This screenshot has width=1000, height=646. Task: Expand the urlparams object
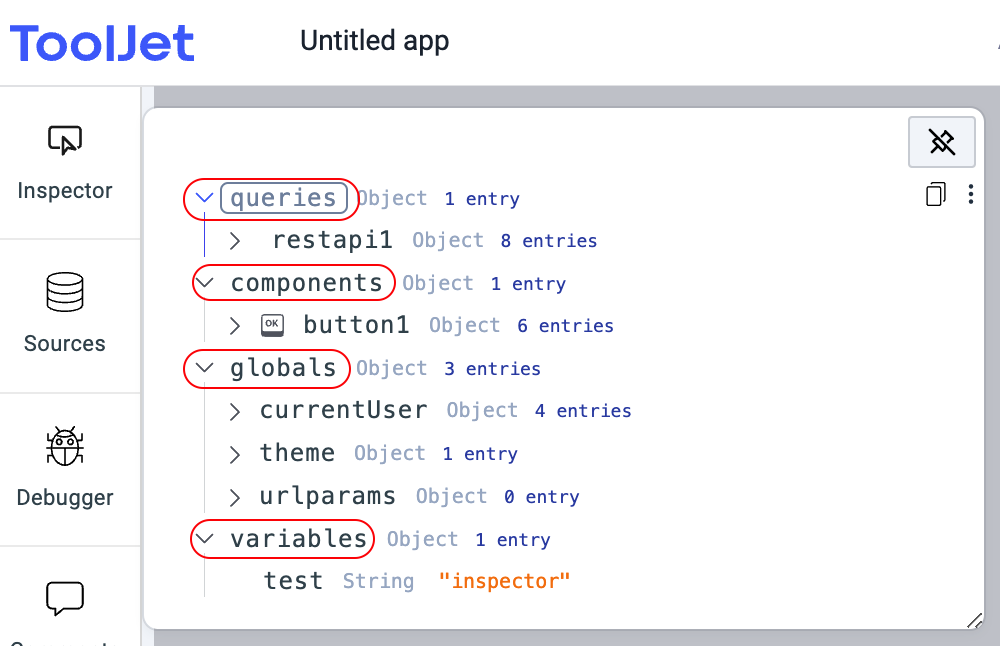pyautogui.click(x=235, y=497)
